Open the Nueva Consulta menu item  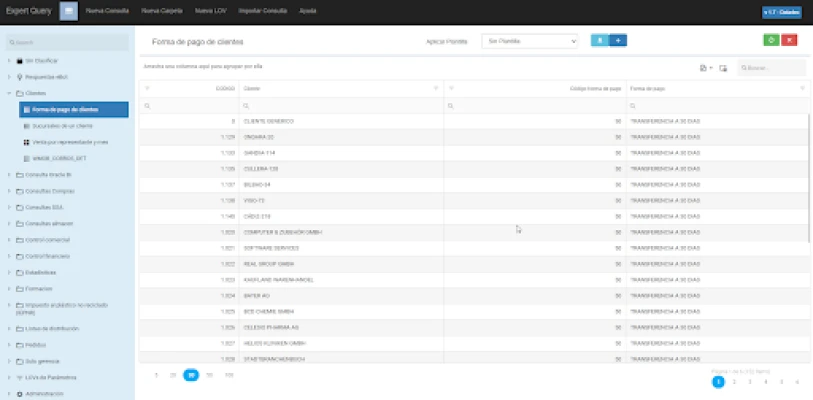[x=107, y=12]
